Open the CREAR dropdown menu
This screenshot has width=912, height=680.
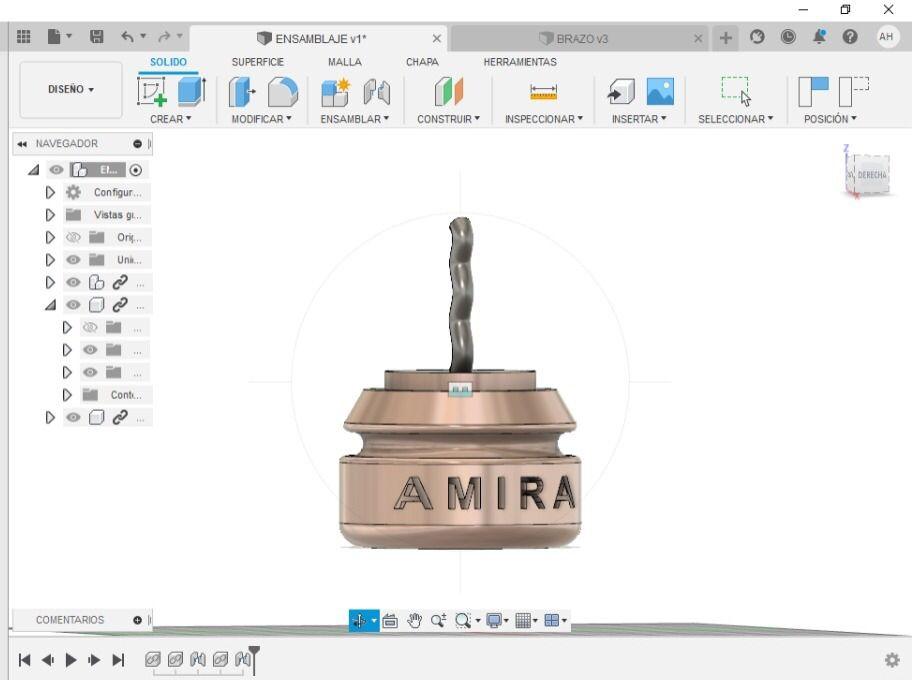[x=170, y=119]
